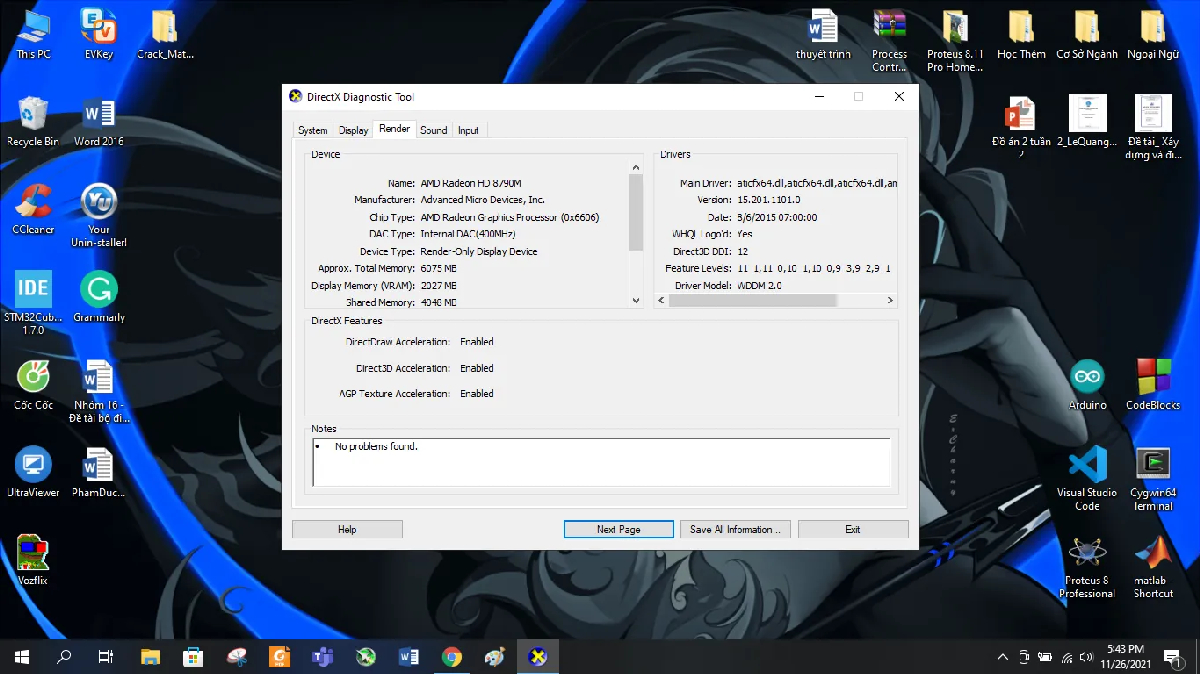This screenshot has height=674, width=1200.
Task: Click the Help button
Action: (x=347, y=529)
